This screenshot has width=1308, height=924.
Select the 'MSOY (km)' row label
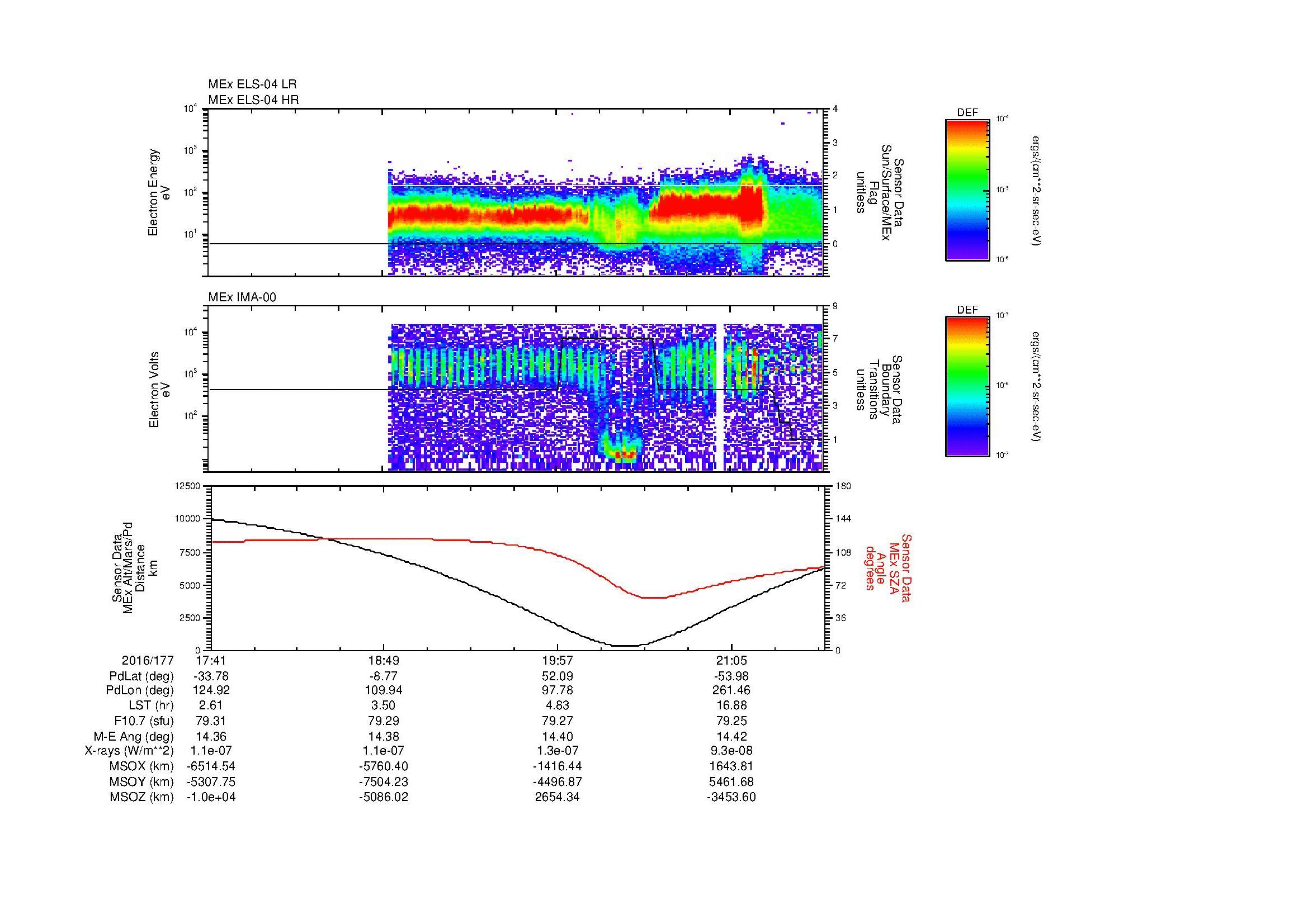point(142,782)
